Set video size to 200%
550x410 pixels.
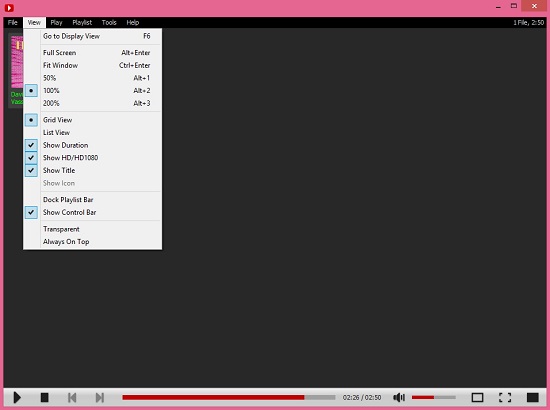pyautogui.click(x=93, y=103)
